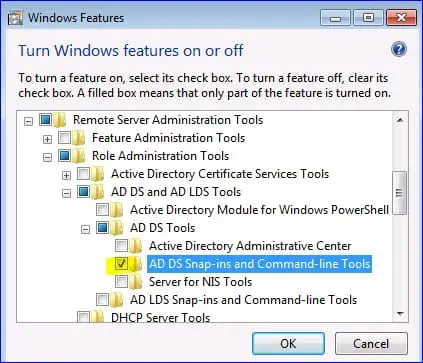Image resolution: width=423 pixels, height=363 pixels.
Task: Open the blue help question mark icon
Action: [x=399, y=49]
